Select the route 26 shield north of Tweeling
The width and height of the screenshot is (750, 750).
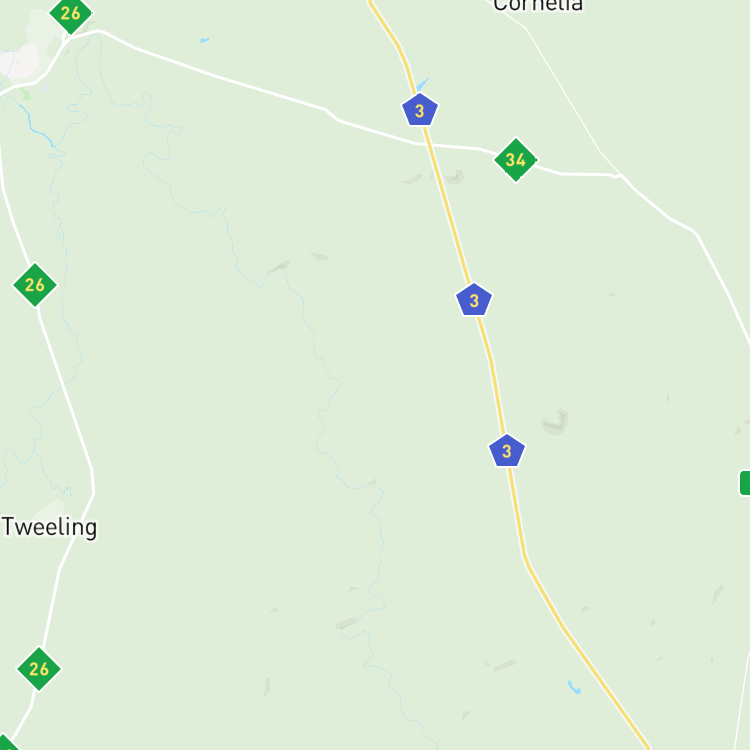point(35,285)
